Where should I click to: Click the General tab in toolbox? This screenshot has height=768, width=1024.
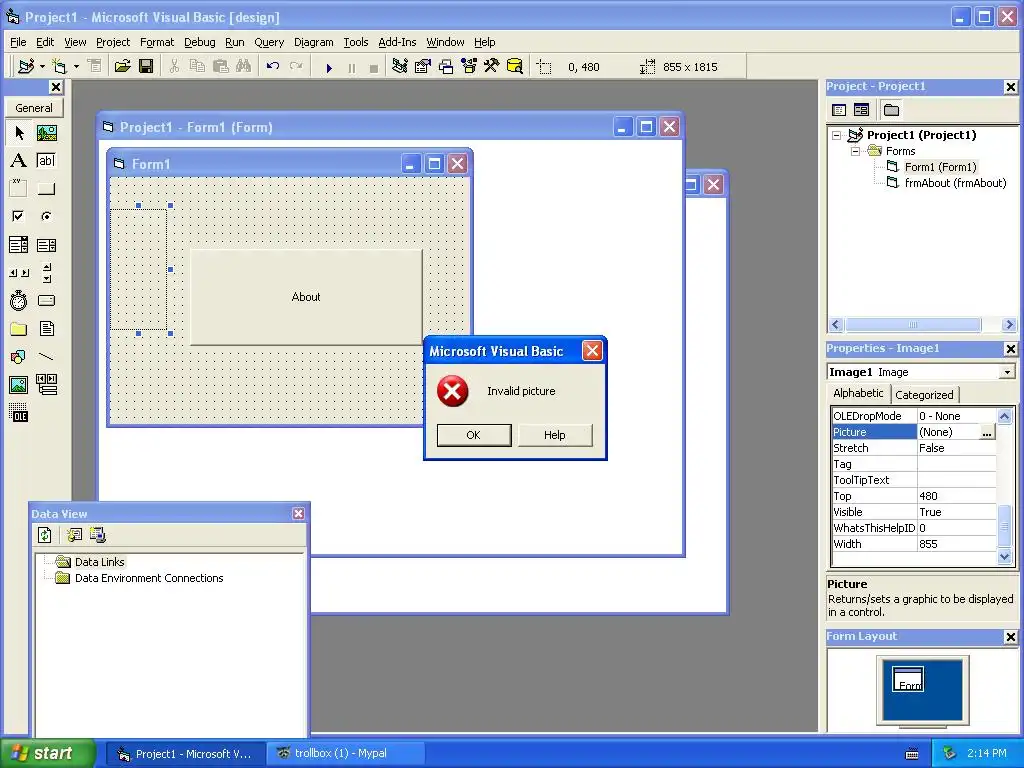pyautogui.click(x=34, y=108)
